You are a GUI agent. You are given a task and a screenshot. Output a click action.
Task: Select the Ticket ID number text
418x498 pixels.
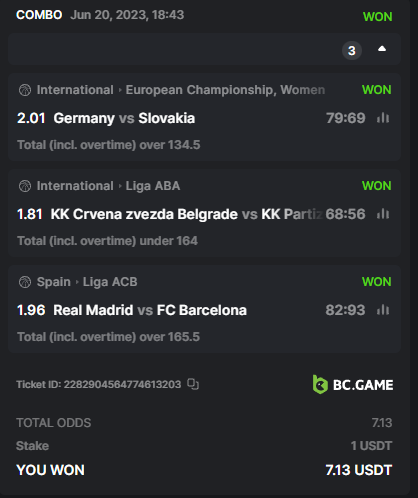(122, 384)
